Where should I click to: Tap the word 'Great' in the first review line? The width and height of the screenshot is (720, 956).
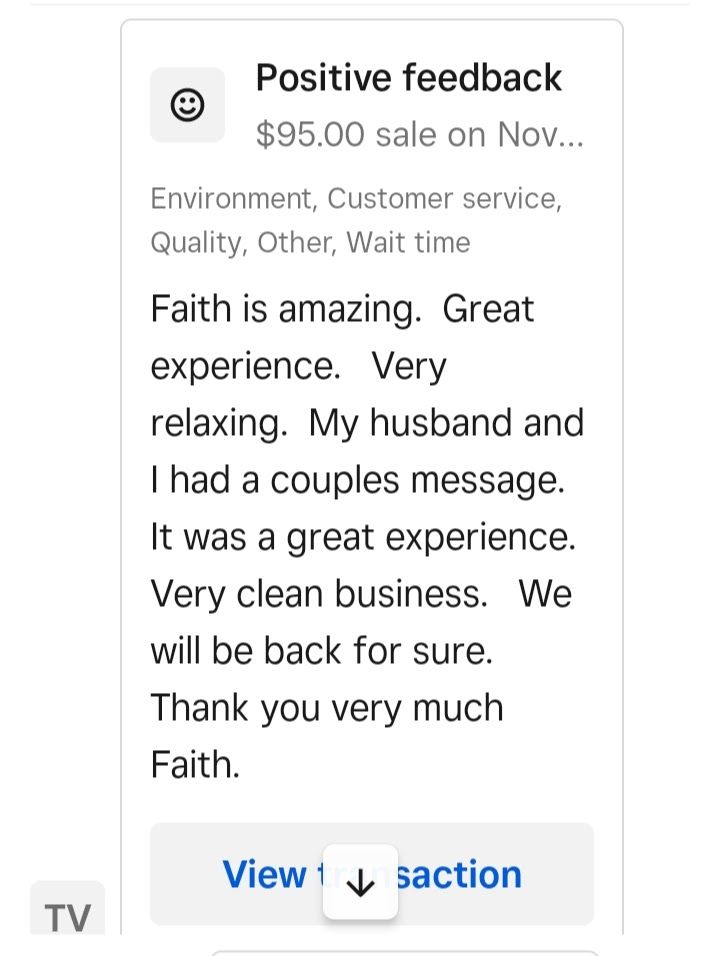point(488,309)
